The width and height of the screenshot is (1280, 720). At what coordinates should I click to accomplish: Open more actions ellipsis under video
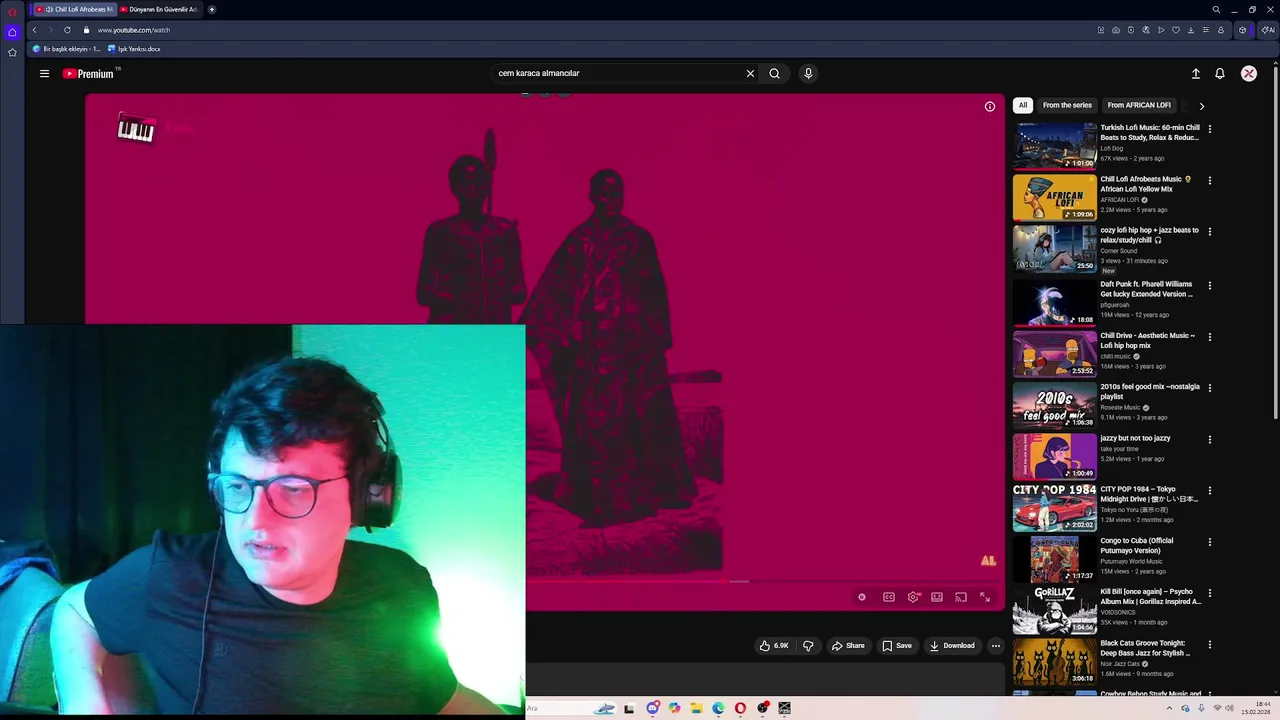(x=995, y=645)
